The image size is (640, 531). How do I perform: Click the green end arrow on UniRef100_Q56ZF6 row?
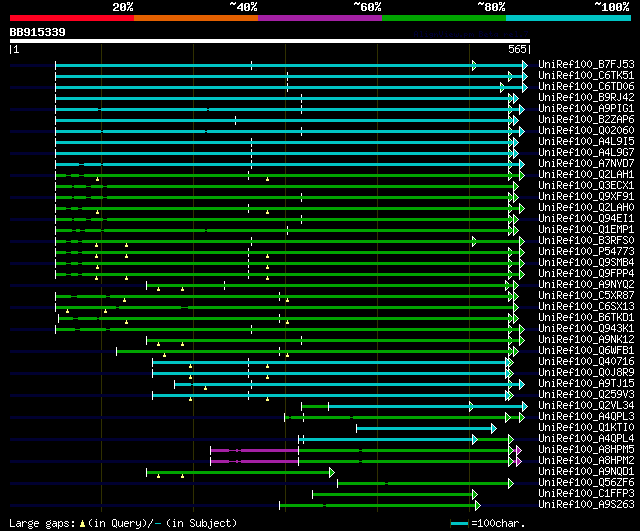click(511, 484)
